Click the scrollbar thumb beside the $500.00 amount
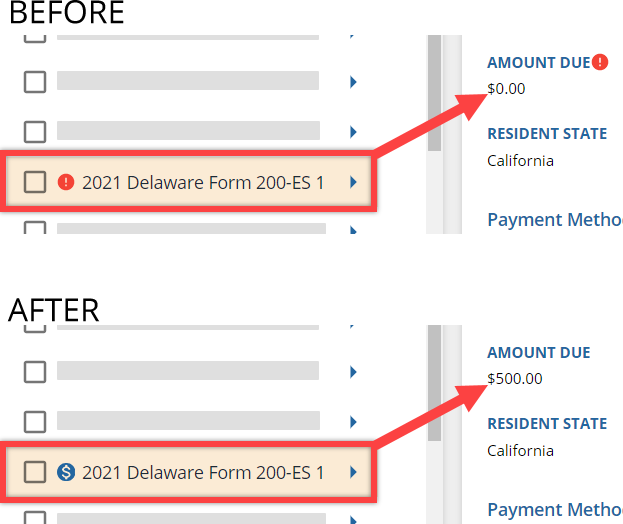 click(x=434, y=385)
